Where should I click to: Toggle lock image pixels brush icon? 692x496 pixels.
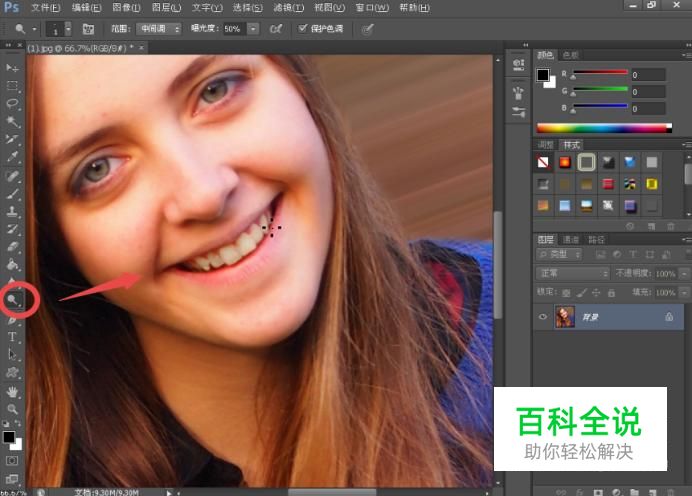click(582, 293)
